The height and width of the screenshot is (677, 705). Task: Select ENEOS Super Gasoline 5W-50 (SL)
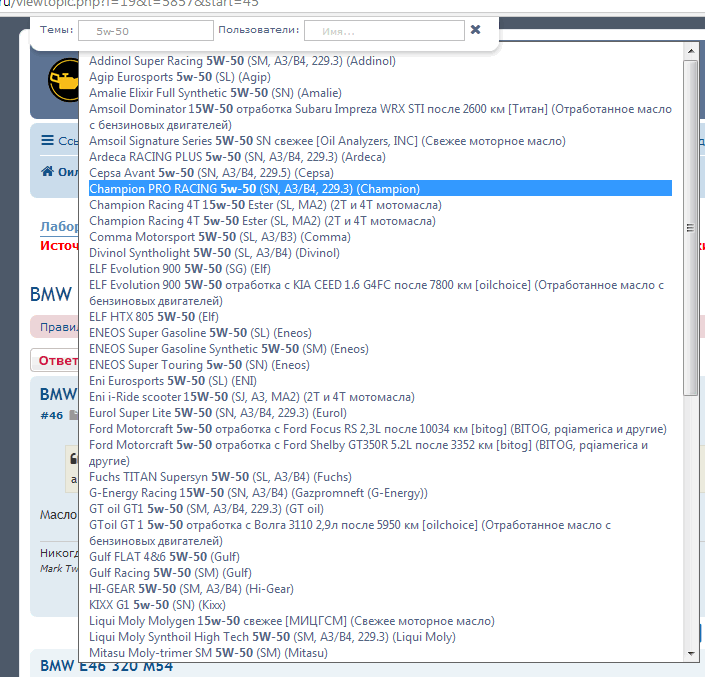(x=201, y=333)
